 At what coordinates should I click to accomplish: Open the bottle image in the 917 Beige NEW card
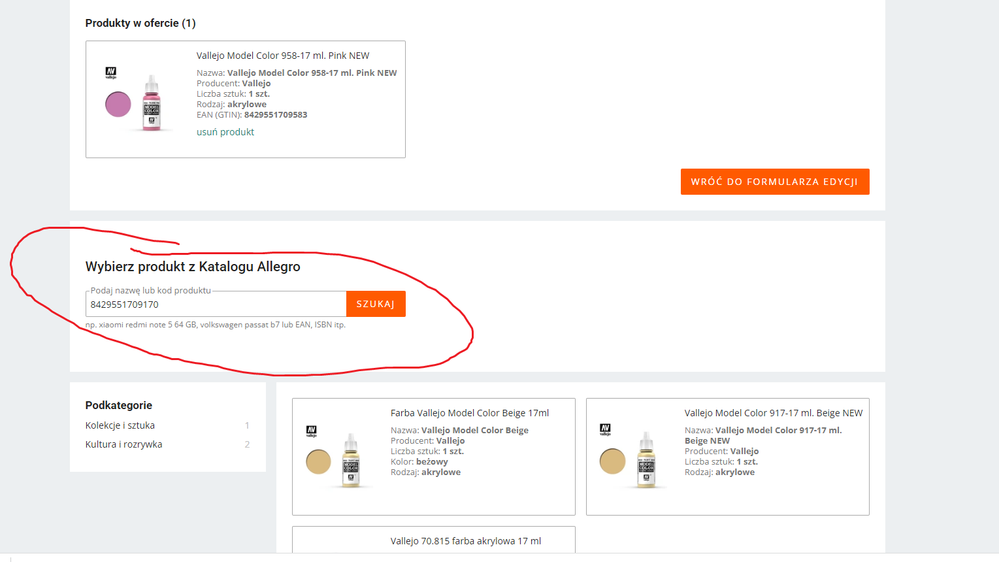click(x=646, y=460)
